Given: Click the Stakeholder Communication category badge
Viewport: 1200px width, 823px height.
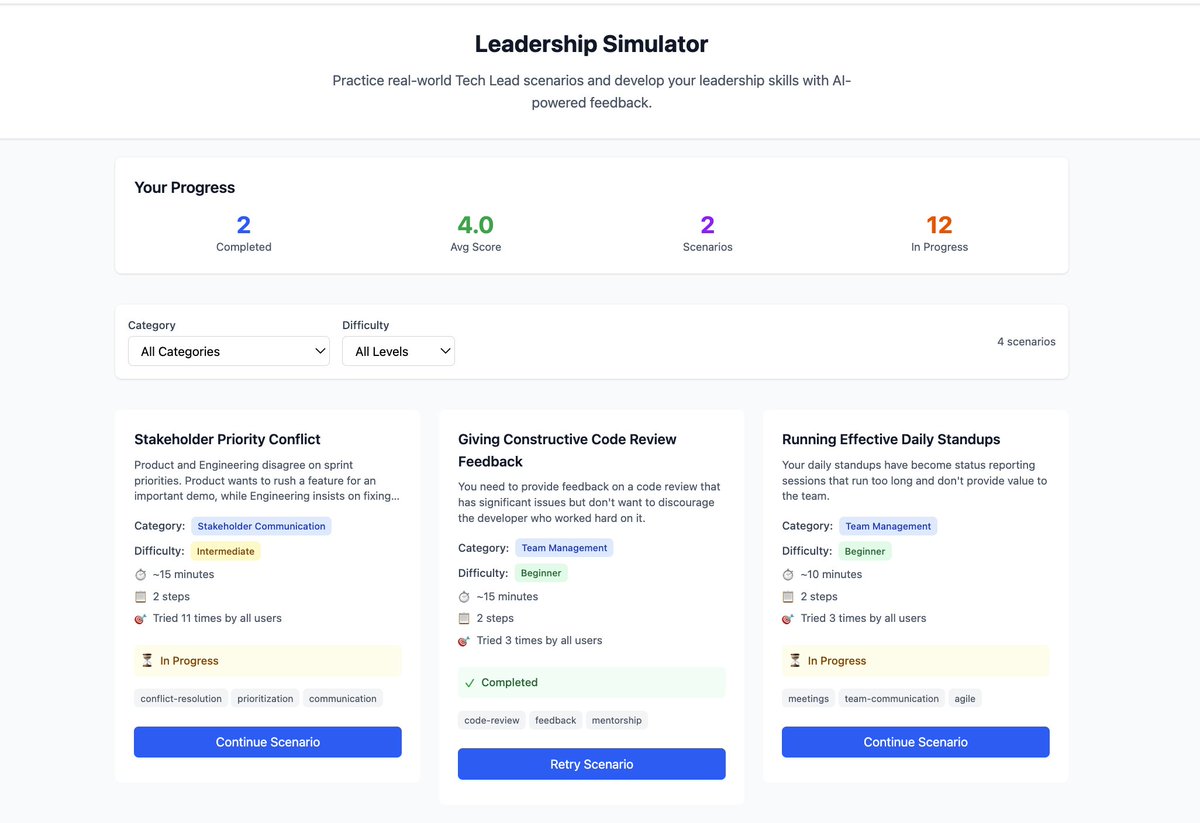Looking at the screenshot, I should (x=261, y=526).
